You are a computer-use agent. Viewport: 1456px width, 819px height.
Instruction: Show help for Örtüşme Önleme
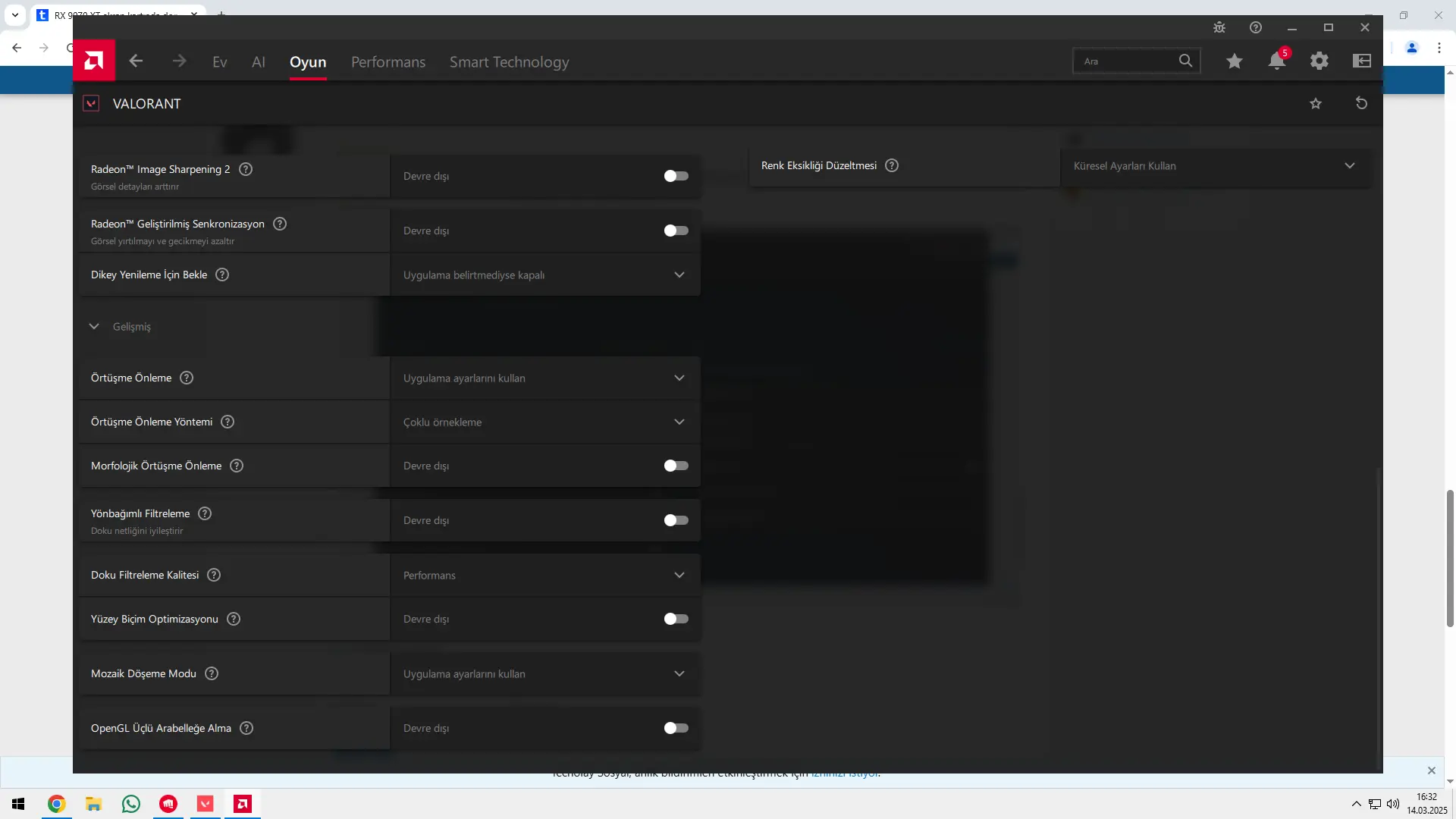click(187, 378)
